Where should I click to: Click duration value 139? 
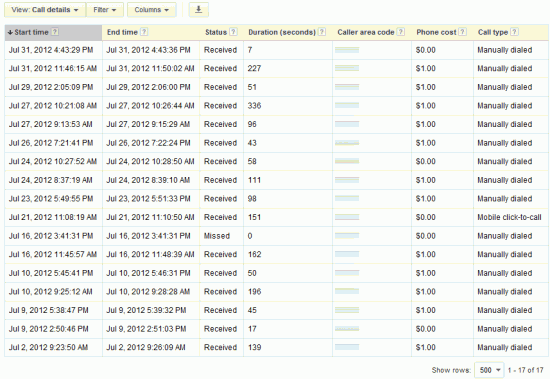[254, 347]
